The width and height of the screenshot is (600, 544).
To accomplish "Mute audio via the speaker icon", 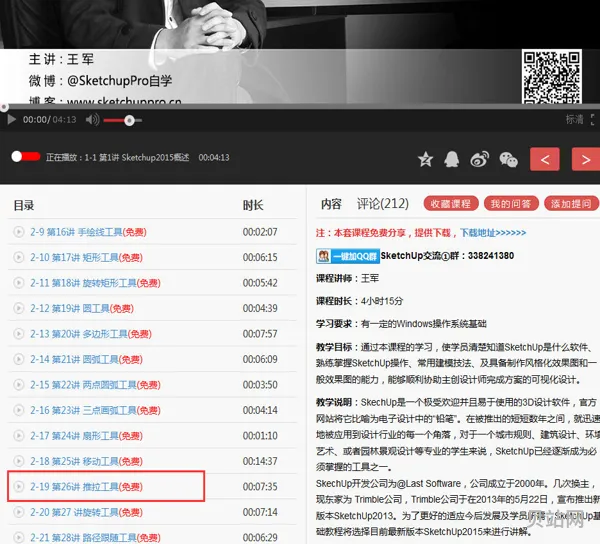I will [92, 120].
